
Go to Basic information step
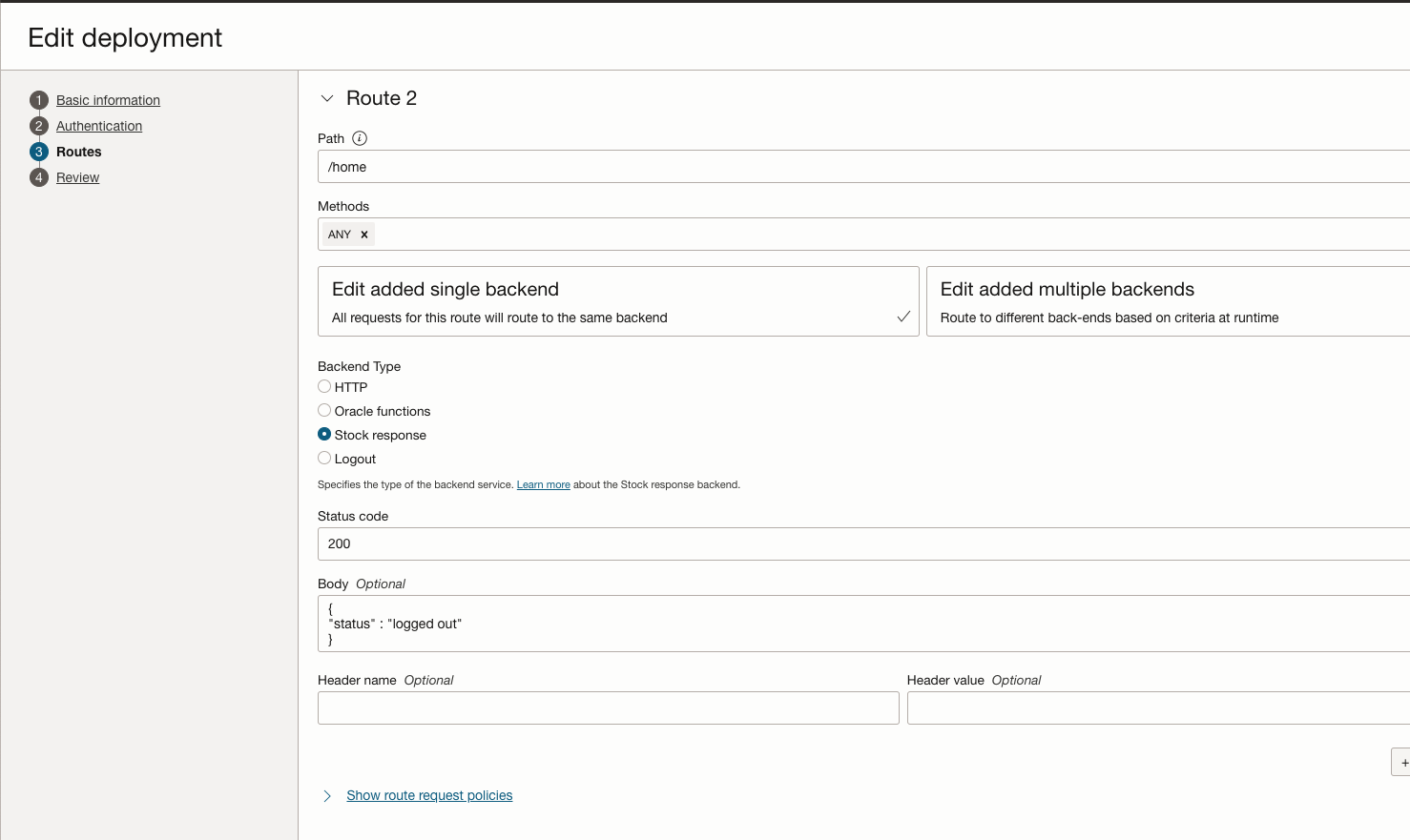point(108,100)
